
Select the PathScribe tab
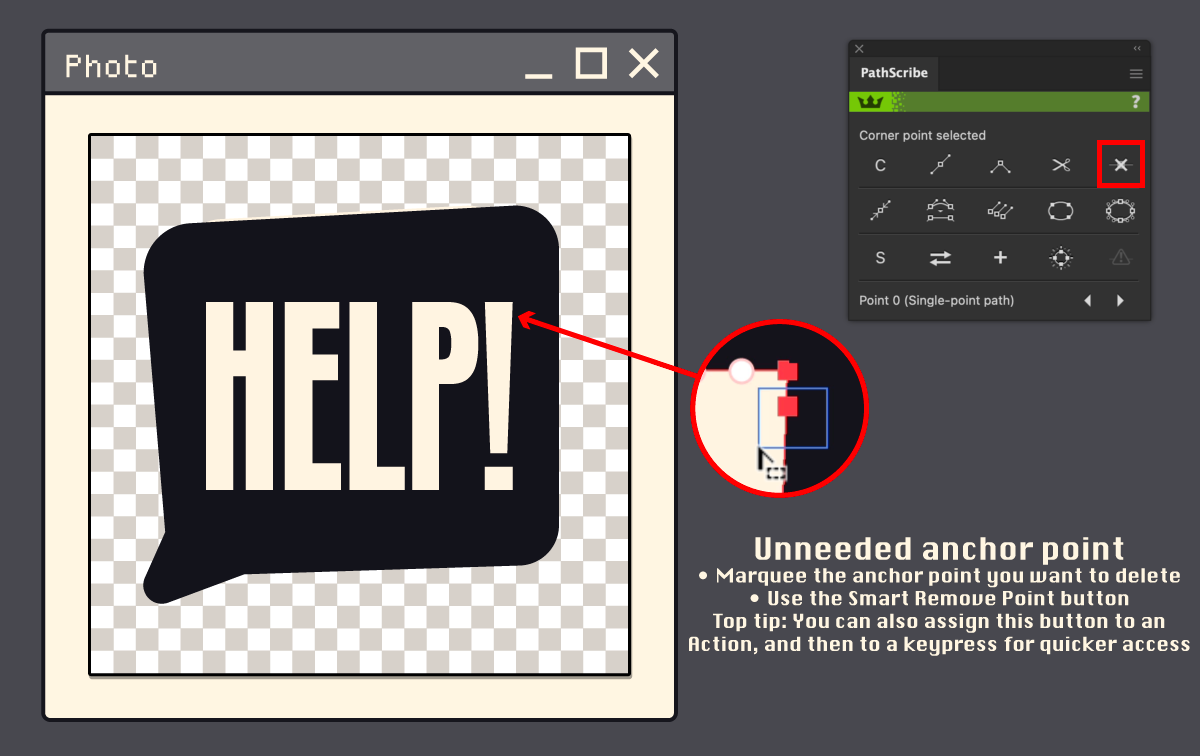point(894,73)
